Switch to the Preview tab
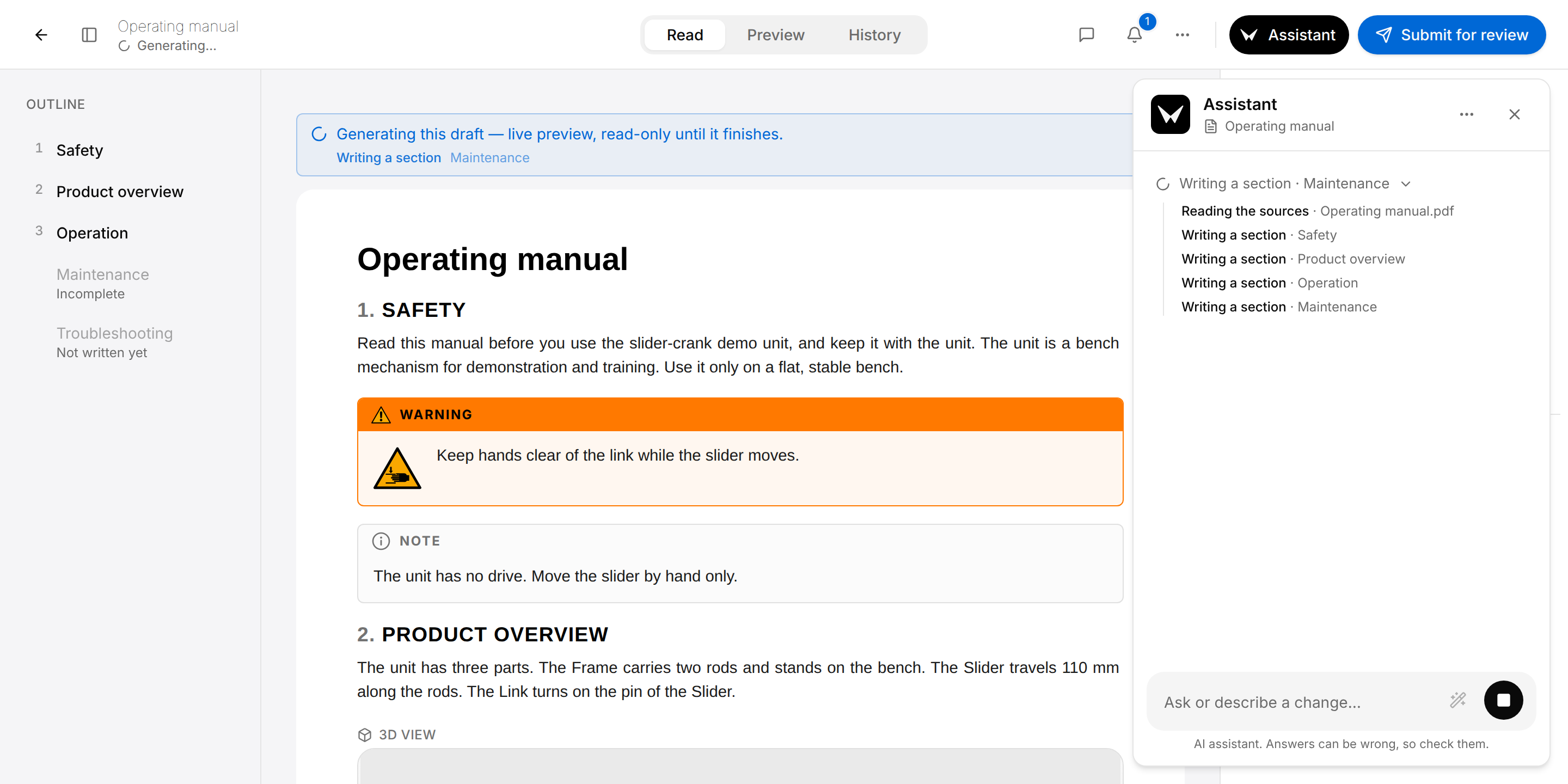Viewport: 1568px width, 784px height. pos(775,35)
